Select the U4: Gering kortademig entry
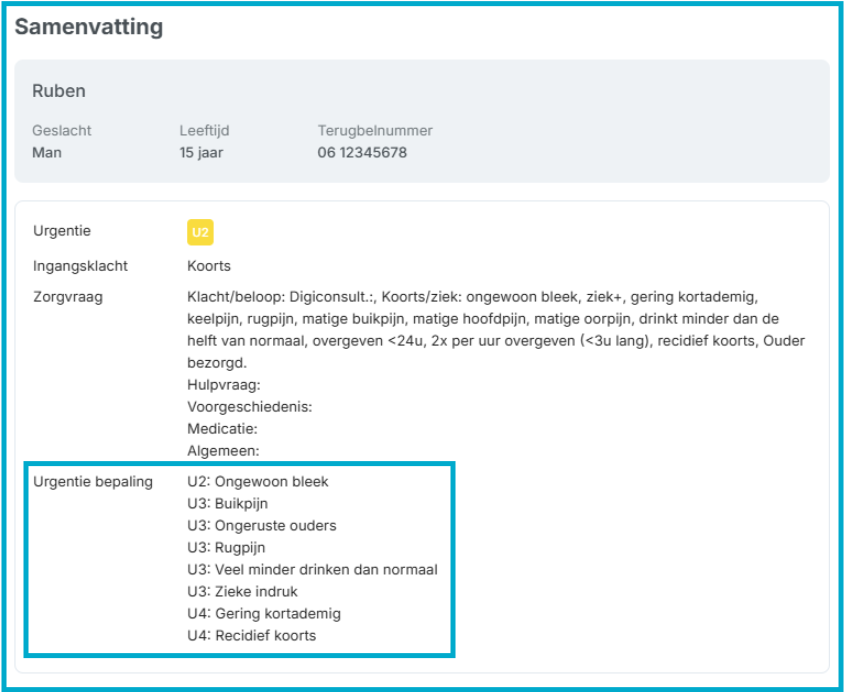The height and width of the screenshot is (692, 844). click(x=264, y=613)
